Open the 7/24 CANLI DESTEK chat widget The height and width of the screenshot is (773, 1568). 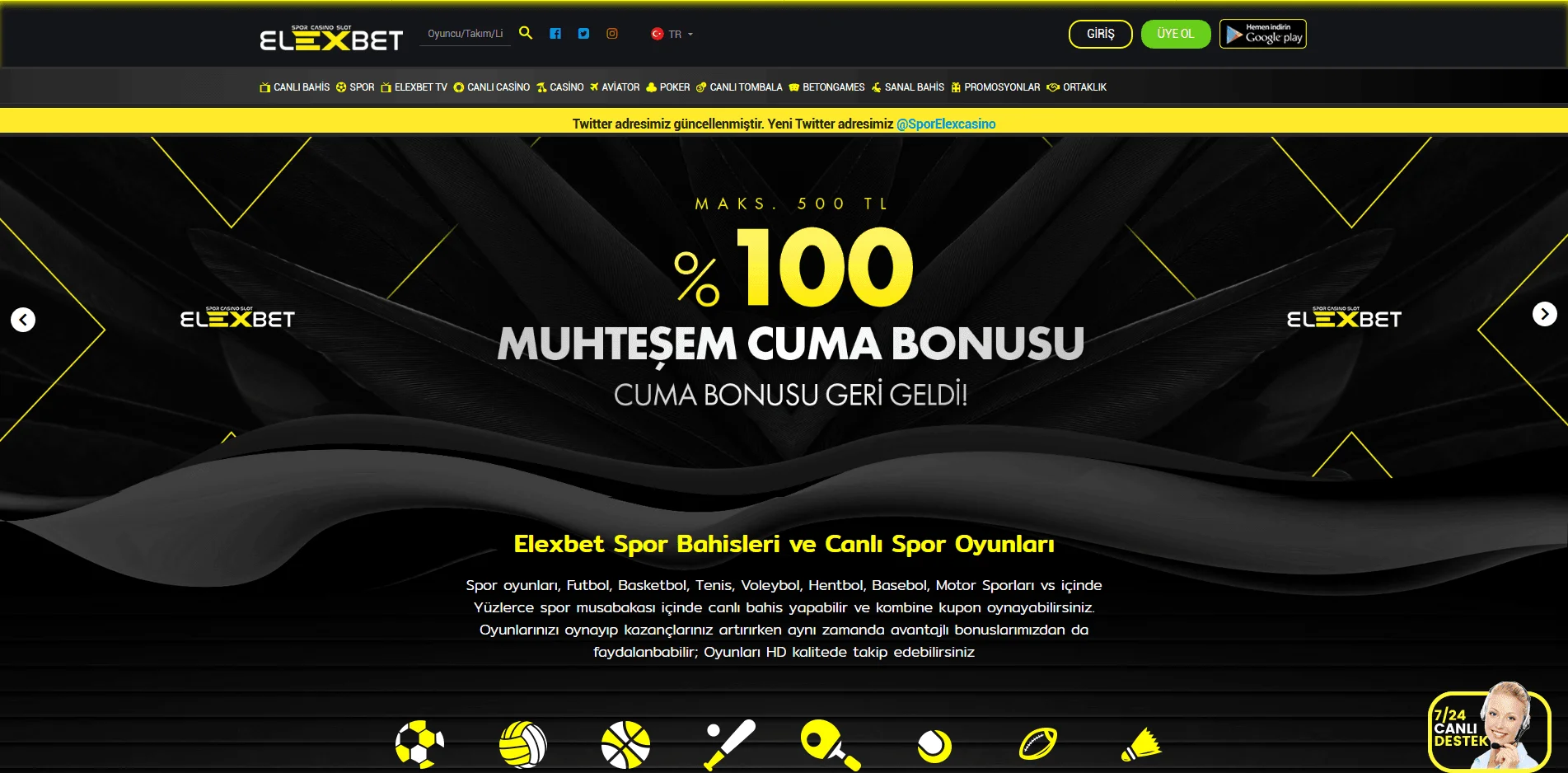[1489, 729]
